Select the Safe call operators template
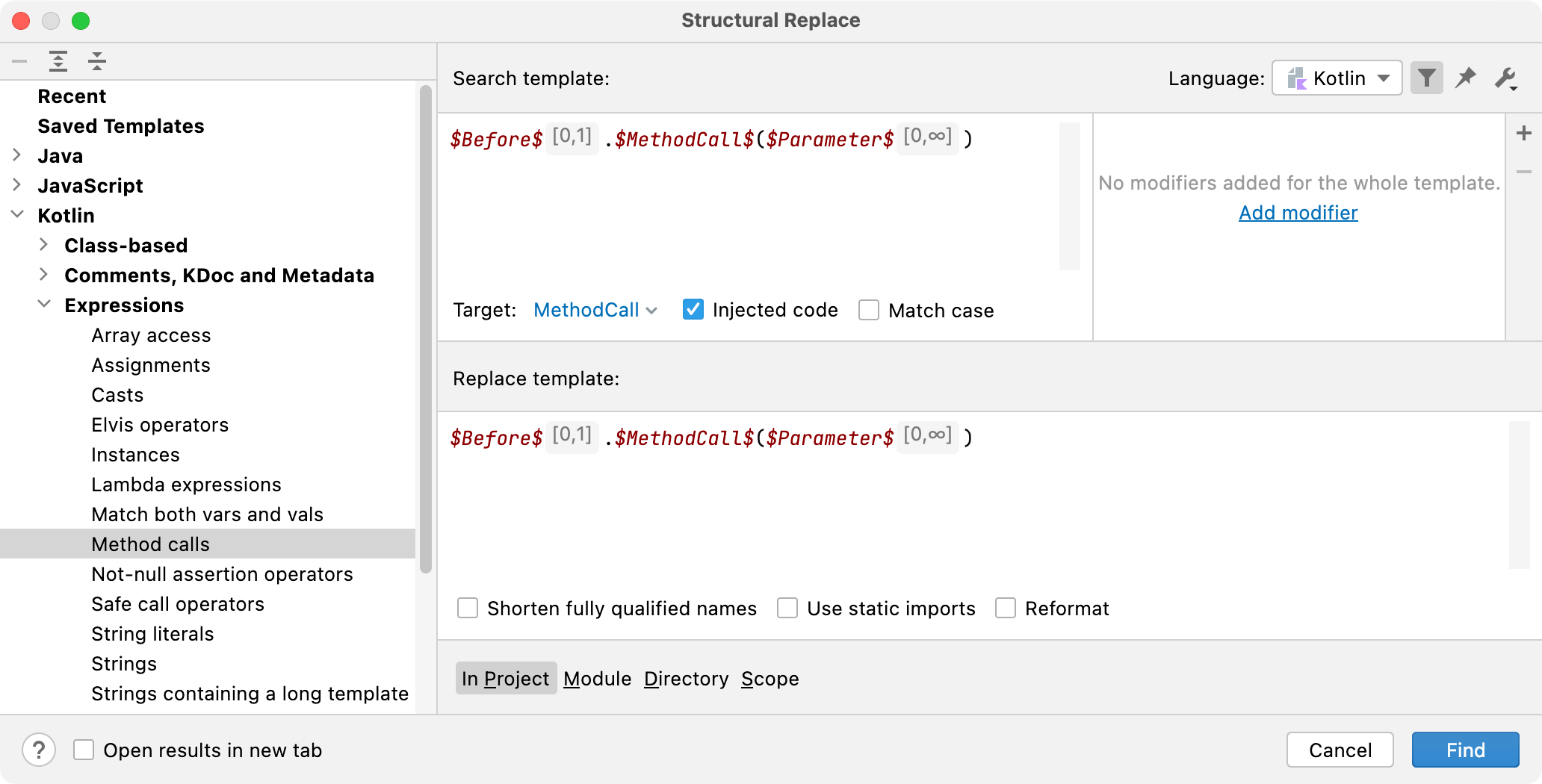The height and width of the screenshot is (784, 1542). point(178,603)
